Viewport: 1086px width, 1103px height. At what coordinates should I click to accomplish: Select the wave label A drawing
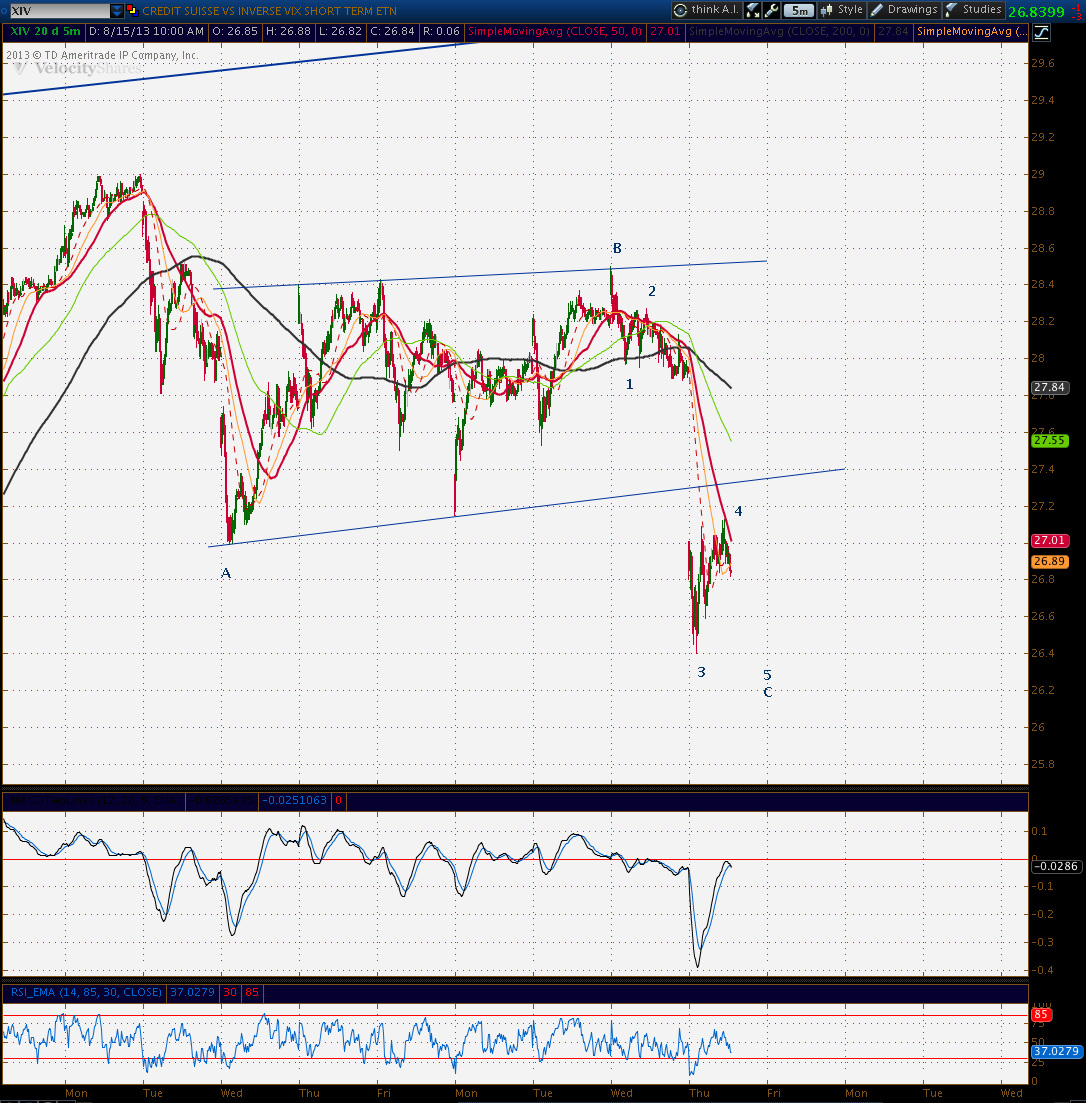(x=226, y=573)
